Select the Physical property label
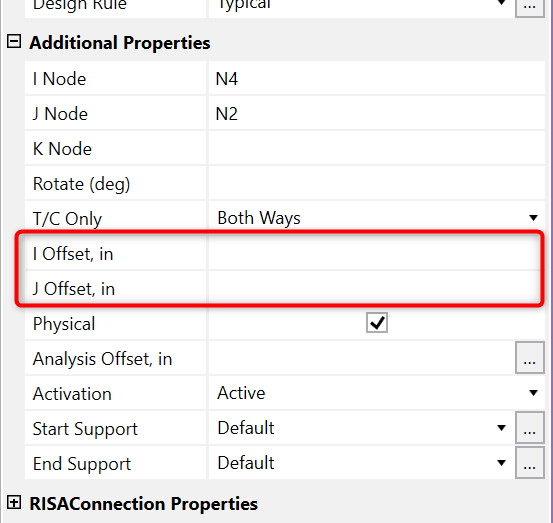 click(64, 323)
